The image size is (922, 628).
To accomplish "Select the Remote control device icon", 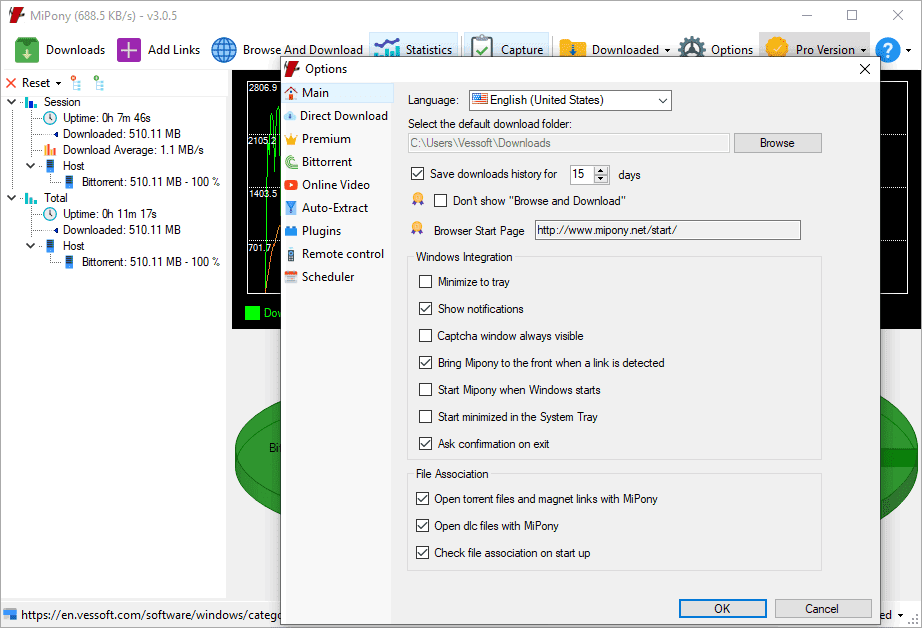I will [x=291, y=255].
